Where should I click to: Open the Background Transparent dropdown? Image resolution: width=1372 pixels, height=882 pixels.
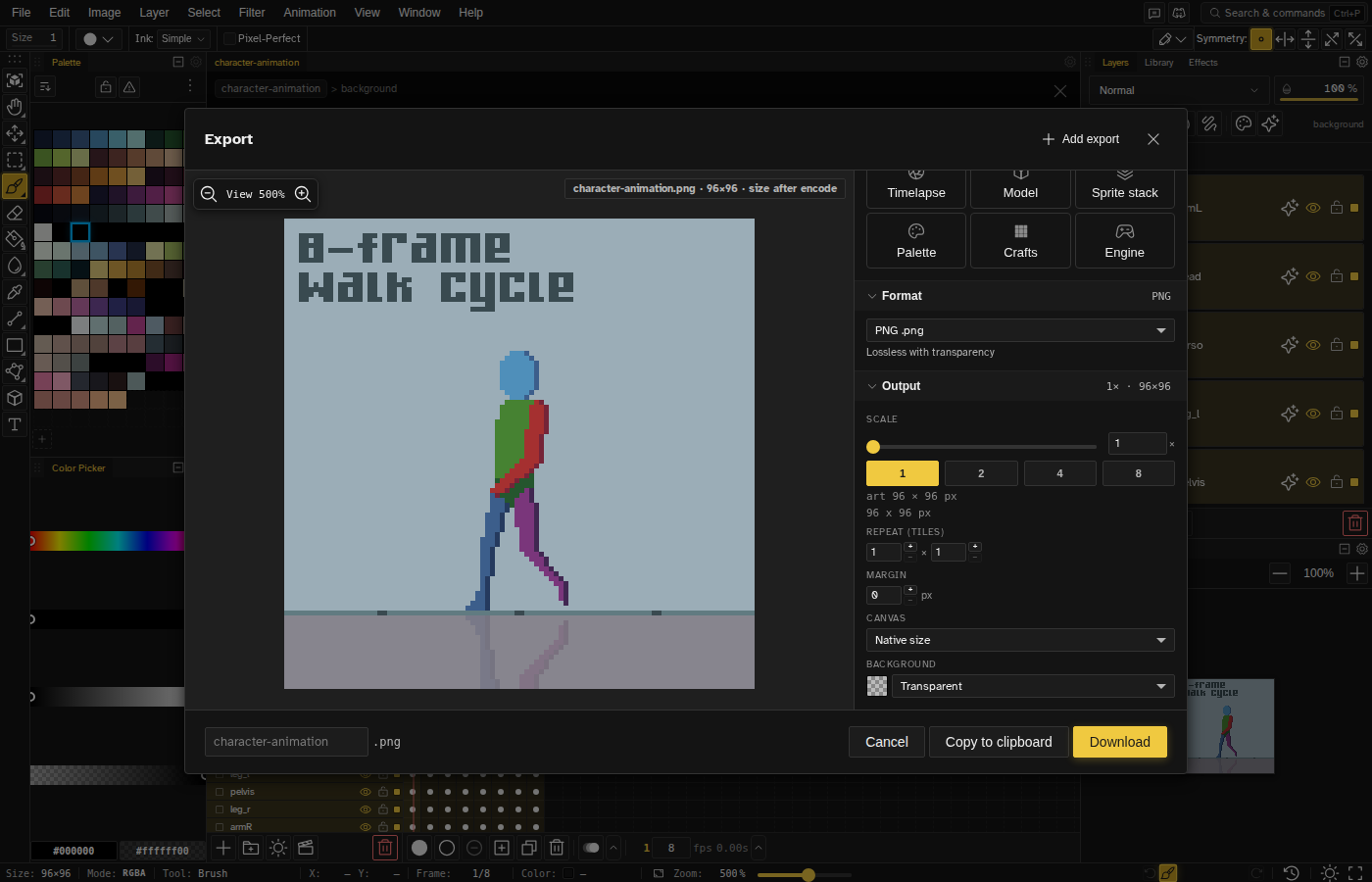(x=1033, y=686)
